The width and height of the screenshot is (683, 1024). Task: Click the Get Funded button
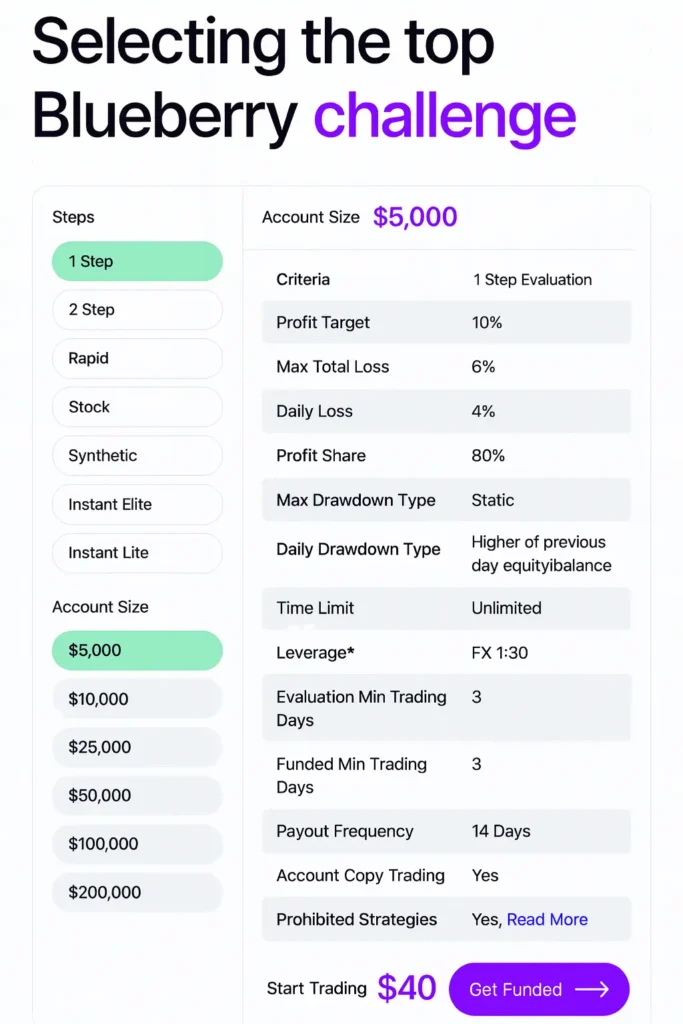[539, 989]
